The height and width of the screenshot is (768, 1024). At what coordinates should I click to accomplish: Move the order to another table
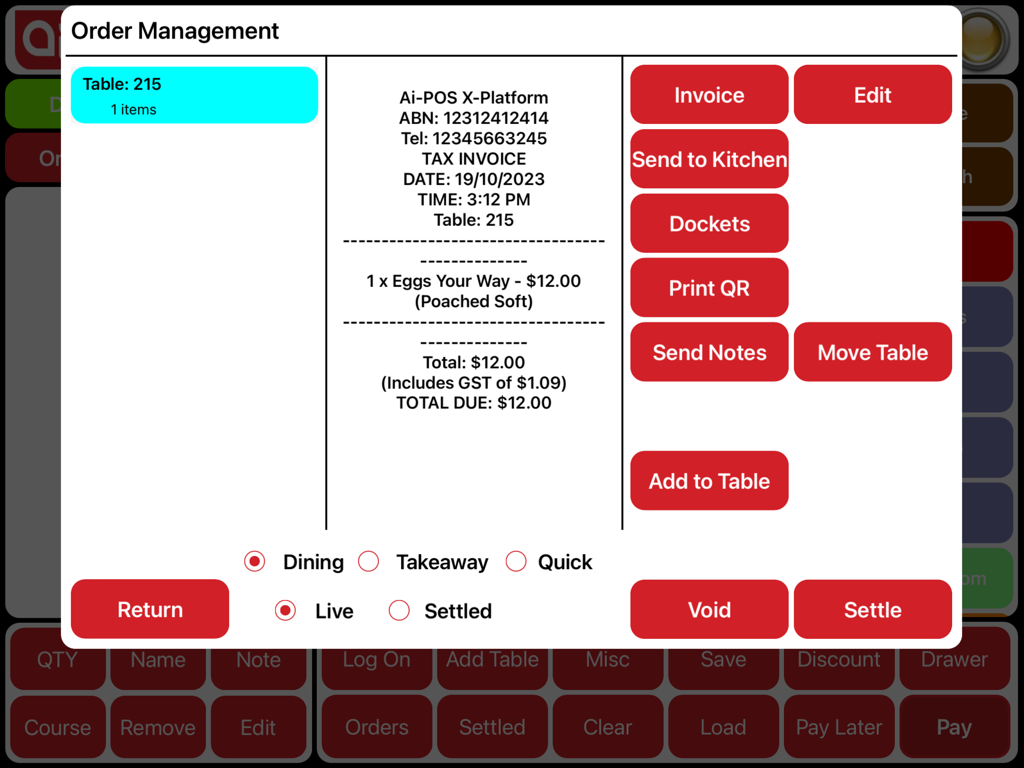(872, 352)
